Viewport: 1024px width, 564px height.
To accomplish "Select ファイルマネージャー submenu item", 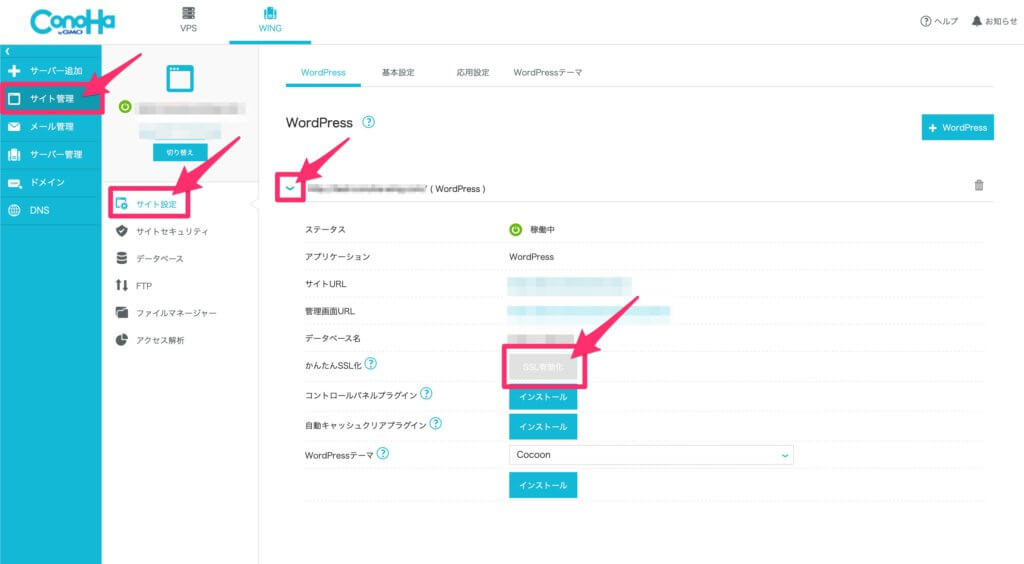I will [166, 313].
